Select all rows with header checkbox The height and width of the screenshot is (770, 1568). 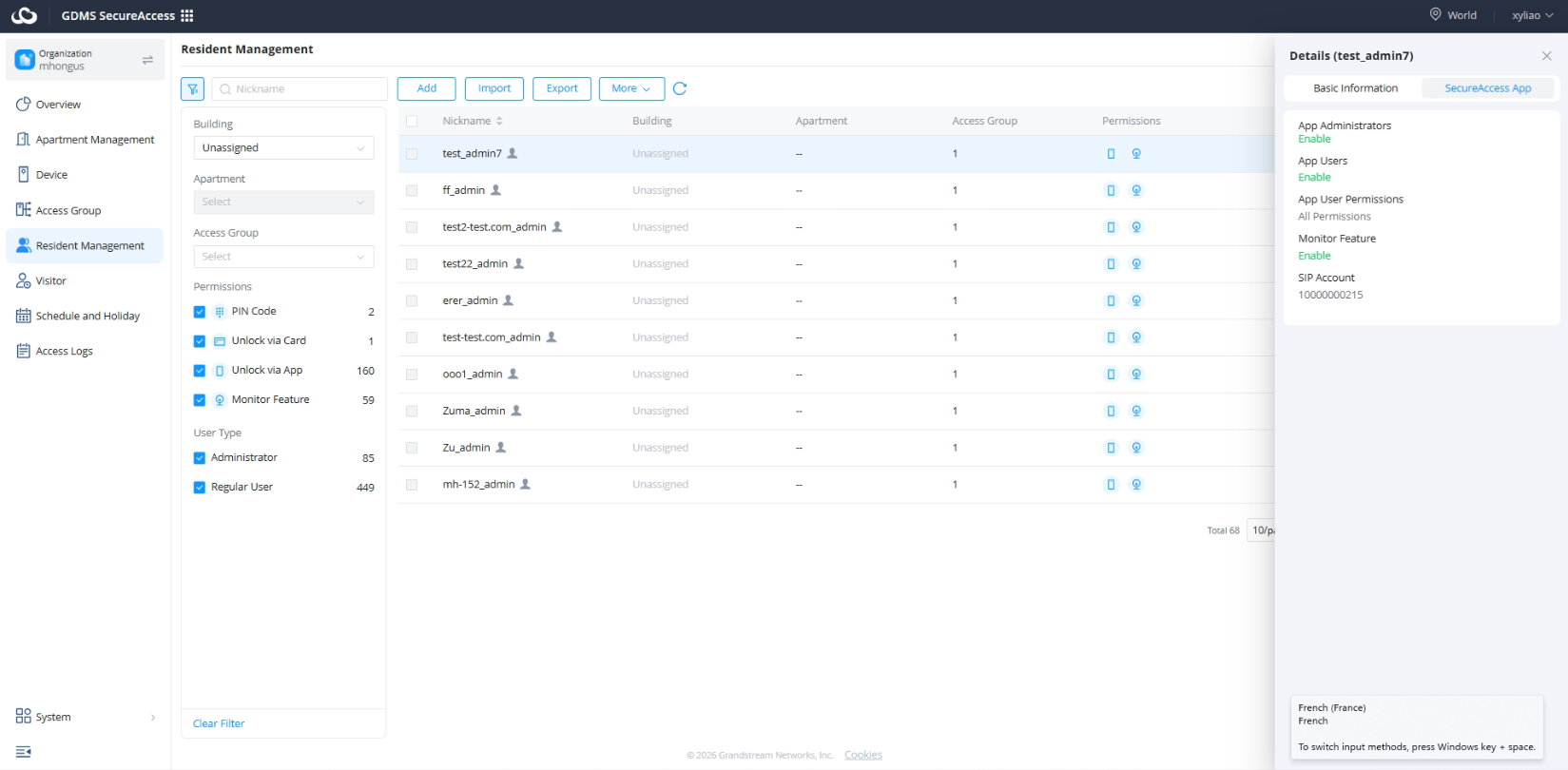412,122
